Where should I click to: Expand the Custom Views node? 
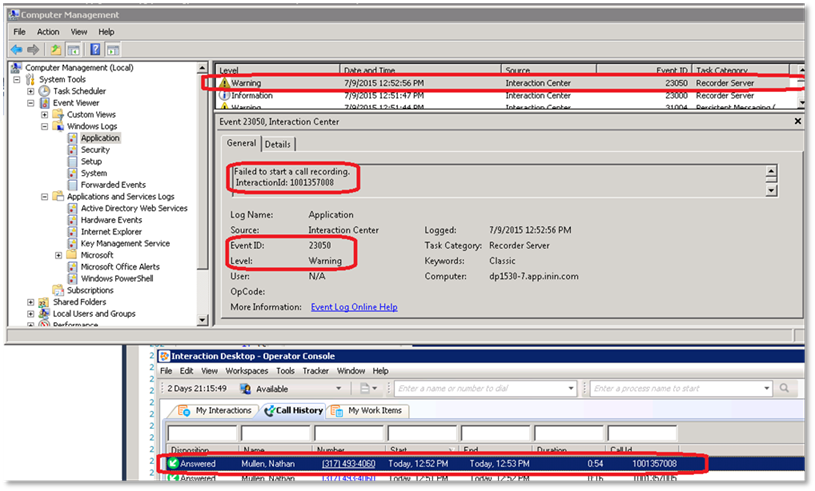(45, 114)
